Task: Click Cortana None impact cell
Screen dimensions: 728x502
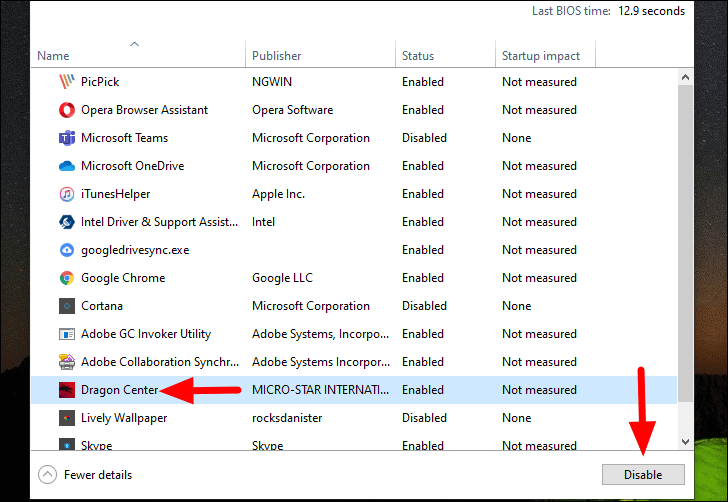Action: [x=516, y=306]
